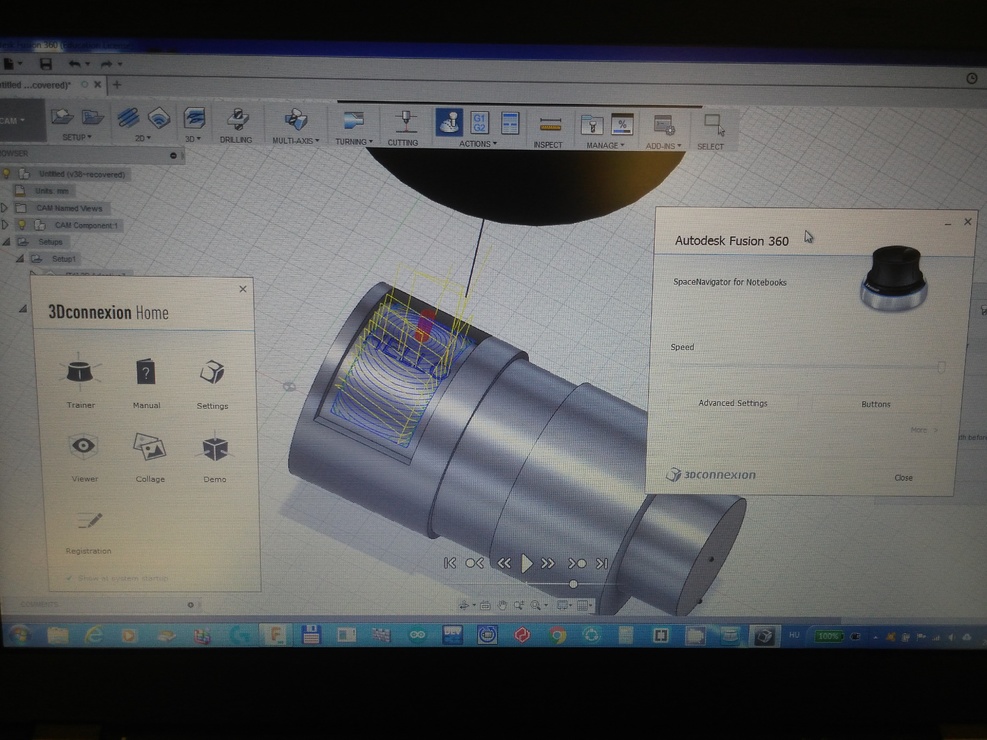Open the ADD-INS dropdown menu
Viewport: 987px width, 740px height.
coord(663,146)
